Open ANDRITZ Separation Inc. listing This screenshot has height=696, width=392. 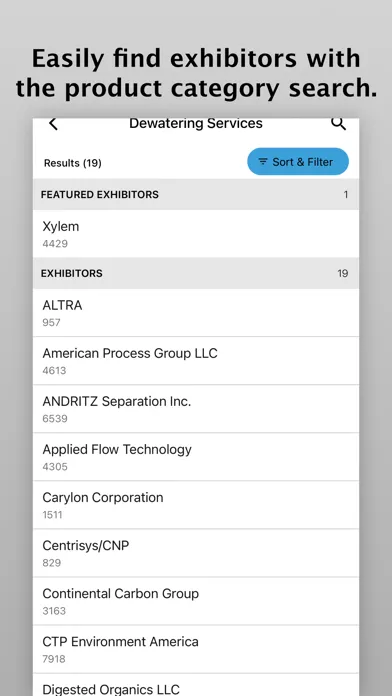(196, 409)
